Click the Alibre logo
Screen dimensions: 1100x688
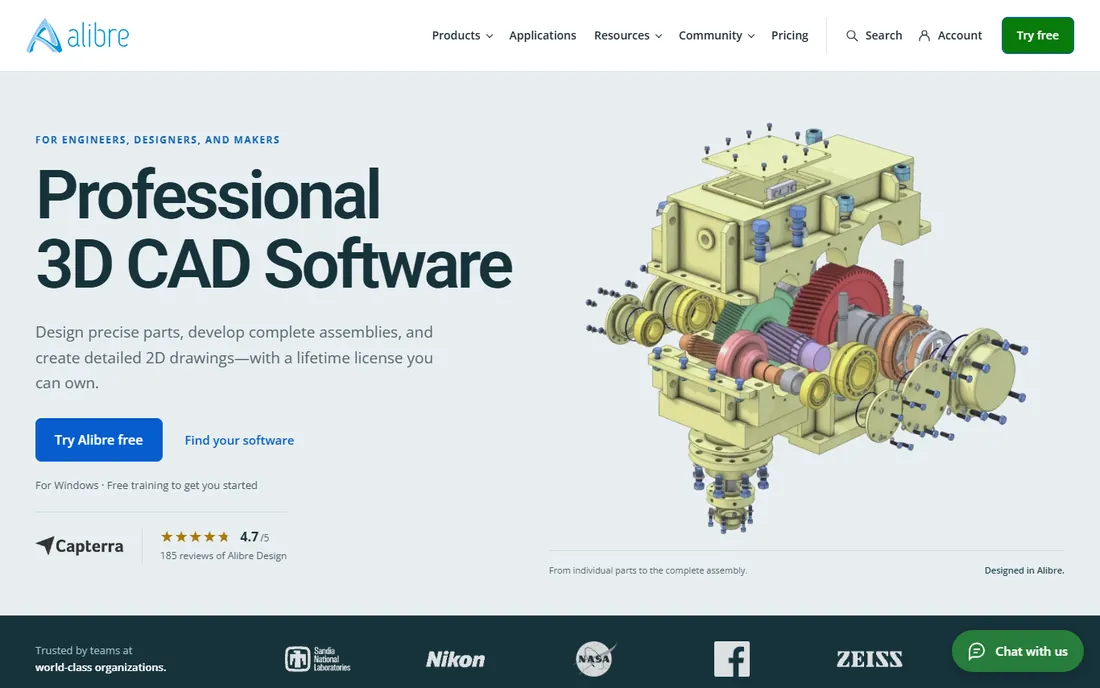pyautogui.click(x=78, y=35)
